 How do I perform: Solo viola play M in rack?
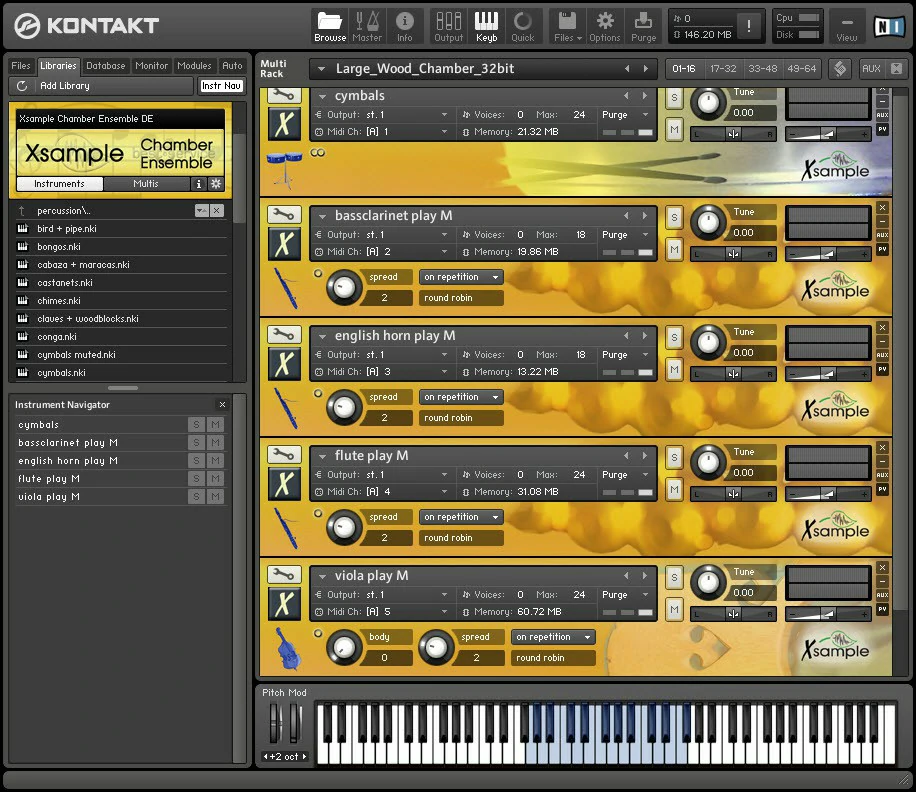point(674,578)
